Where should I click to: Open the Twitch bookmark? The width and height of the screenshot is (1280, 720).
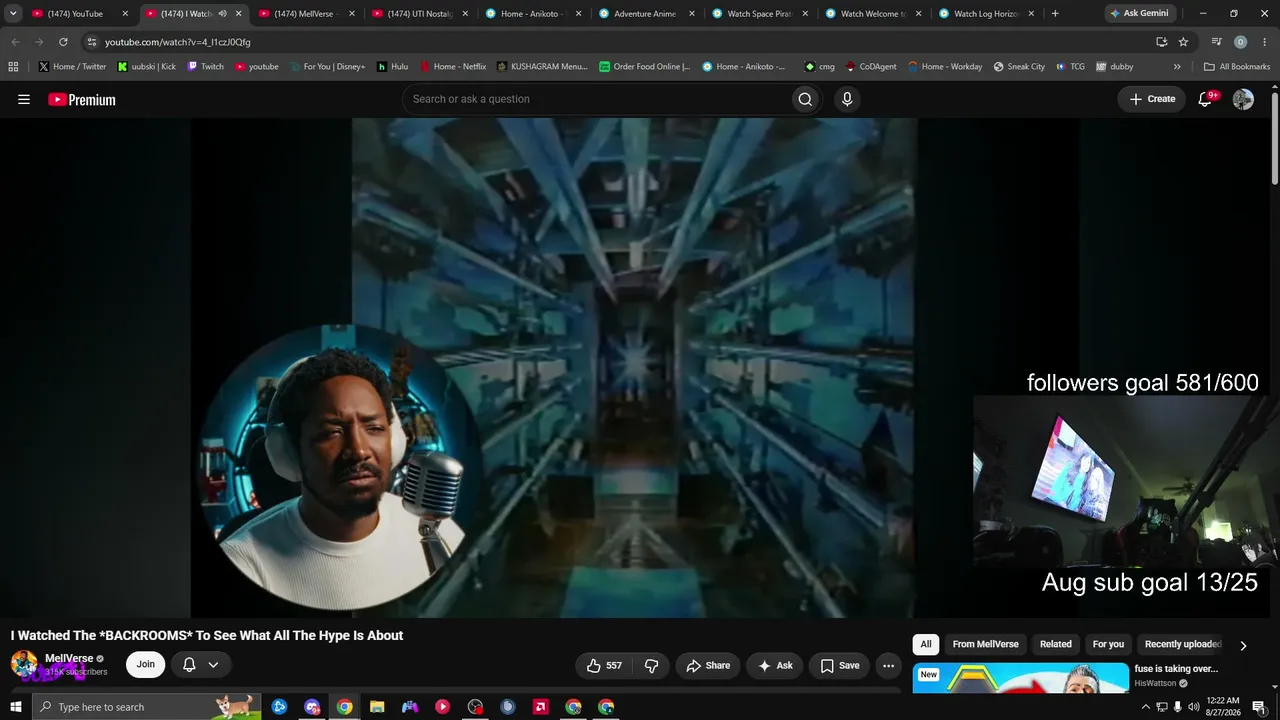(x=205, y=67)
